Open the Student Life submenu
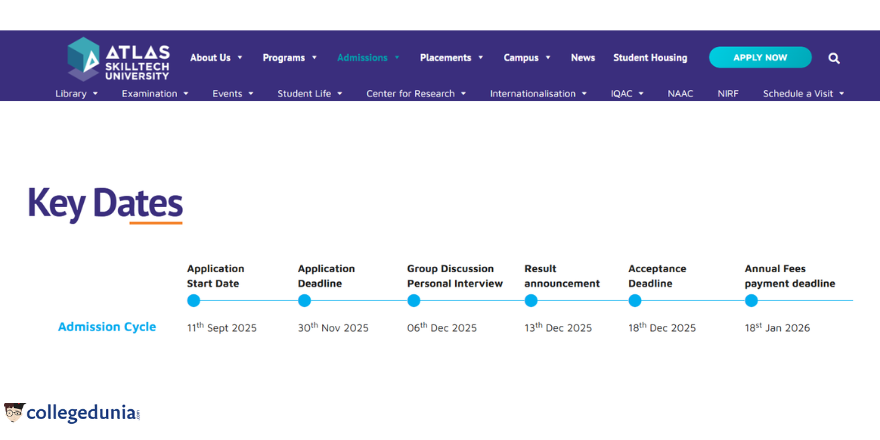Screen dimensions: 880x440 point(304,94)
